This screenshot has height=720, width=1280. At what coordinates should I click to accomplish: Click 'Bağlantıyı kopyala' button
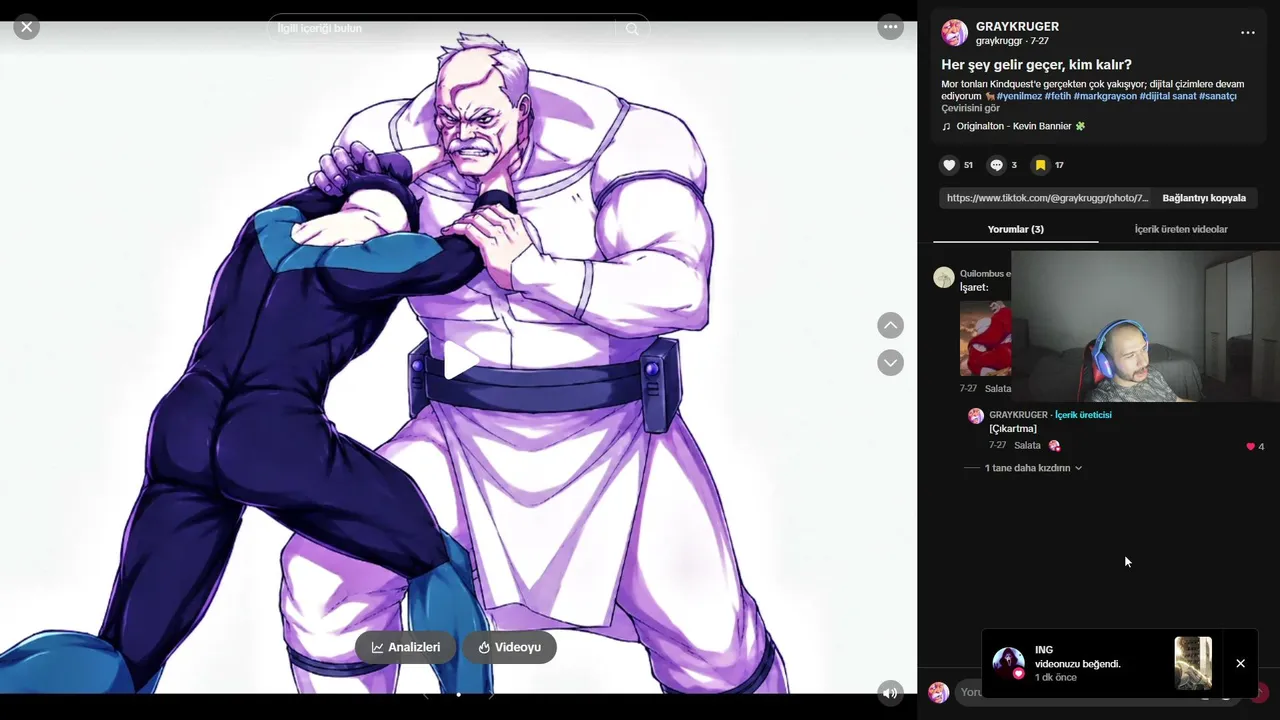(1204, 198)
